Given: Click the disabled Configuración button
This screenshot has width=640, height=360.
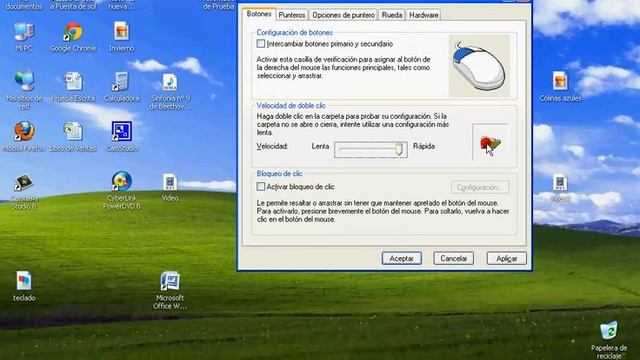Looking at the screenshot, I should pos(480,187).
